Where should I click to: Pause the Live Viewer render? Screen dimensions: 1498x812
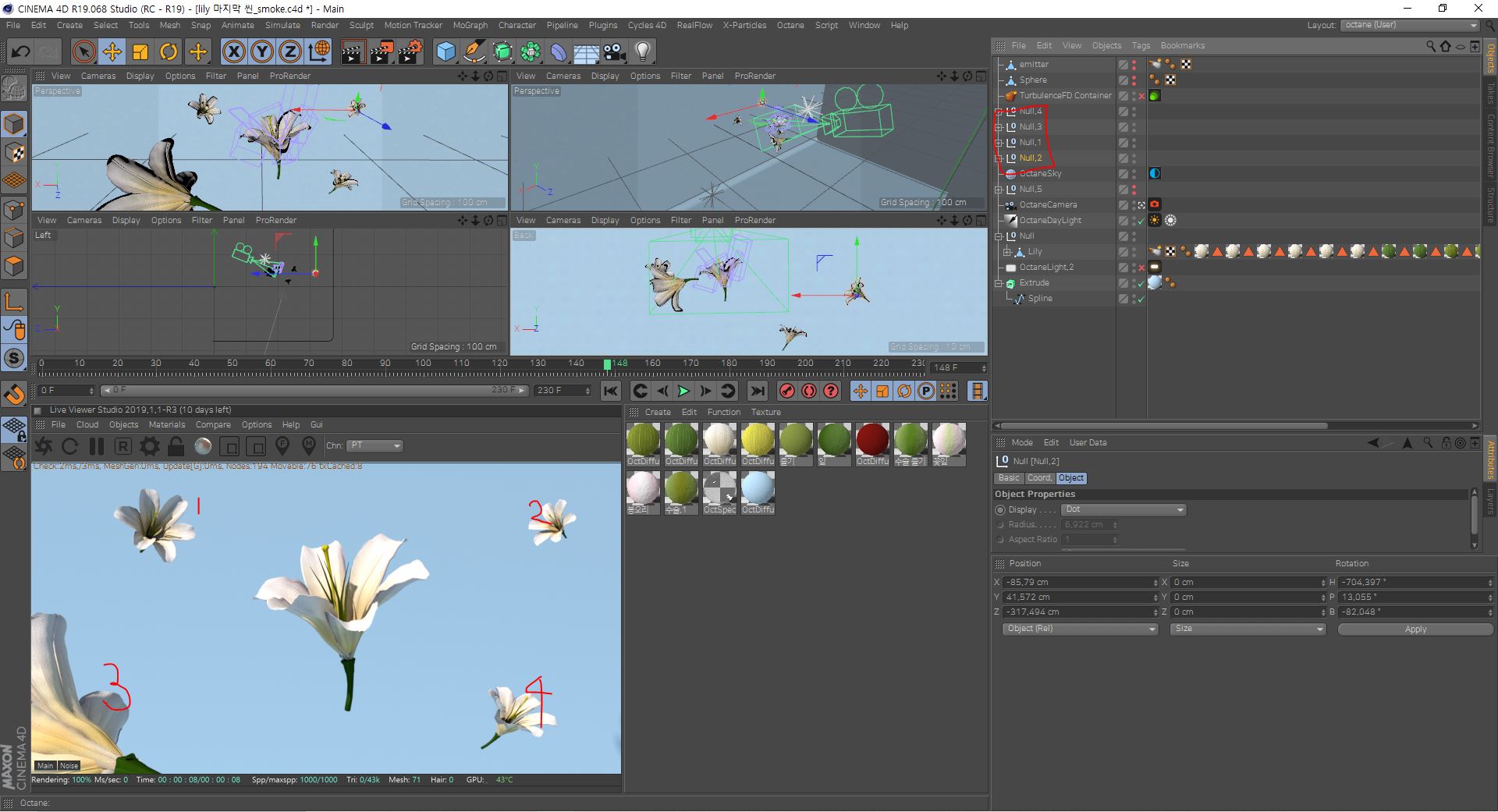[97, 446]
